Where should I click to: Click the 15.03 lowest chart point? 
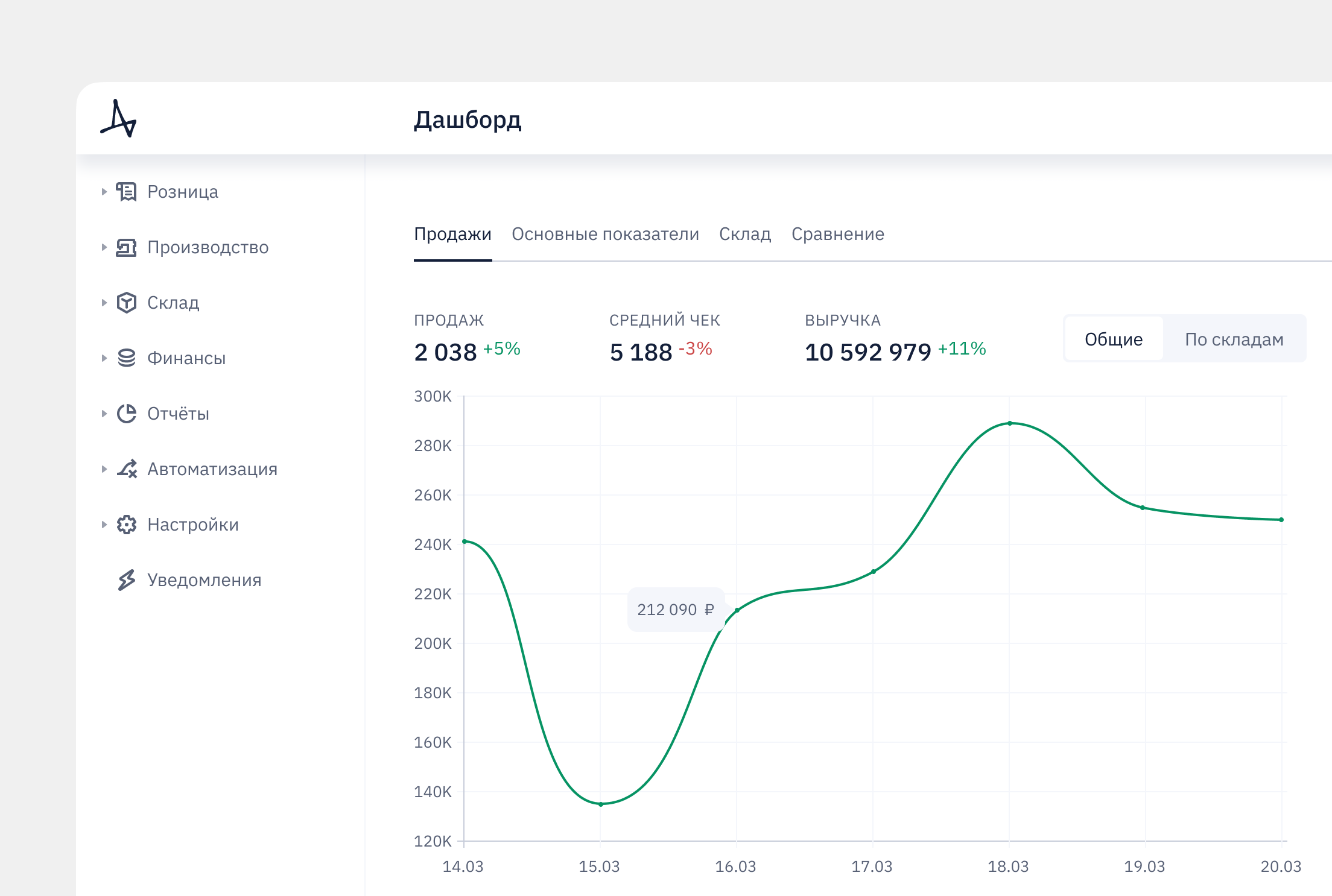coord(601,804)
